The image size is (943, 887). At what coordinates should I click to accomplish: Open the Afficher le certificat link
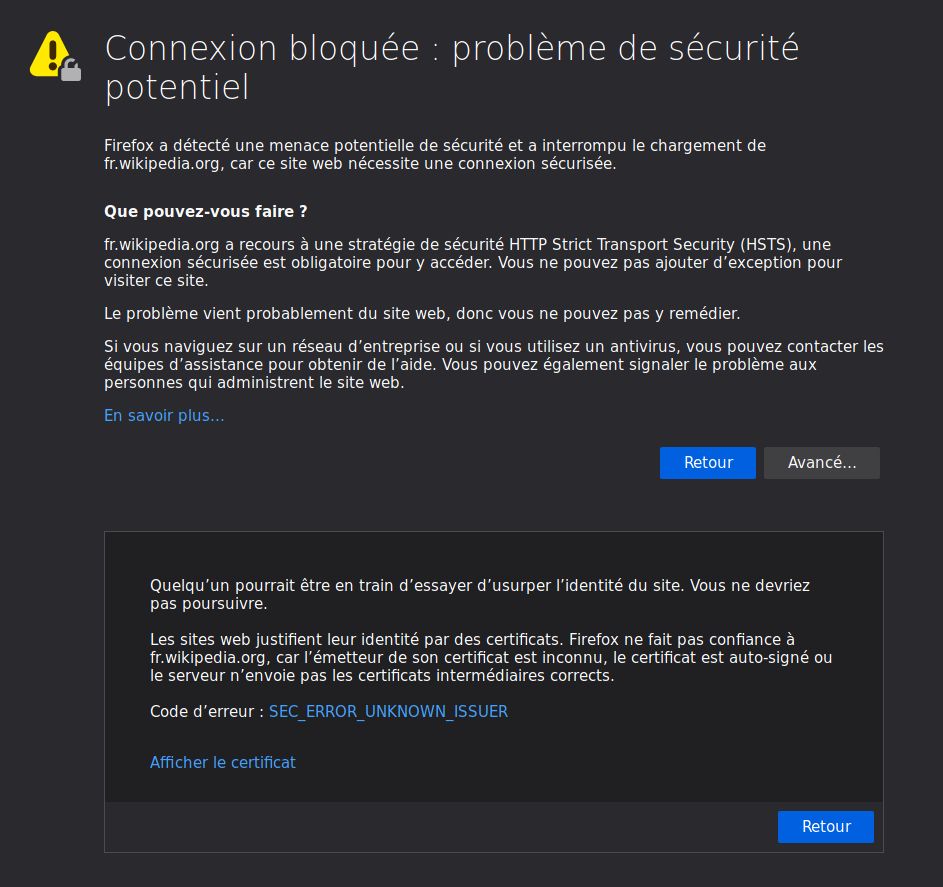click(x=222, y=762)
